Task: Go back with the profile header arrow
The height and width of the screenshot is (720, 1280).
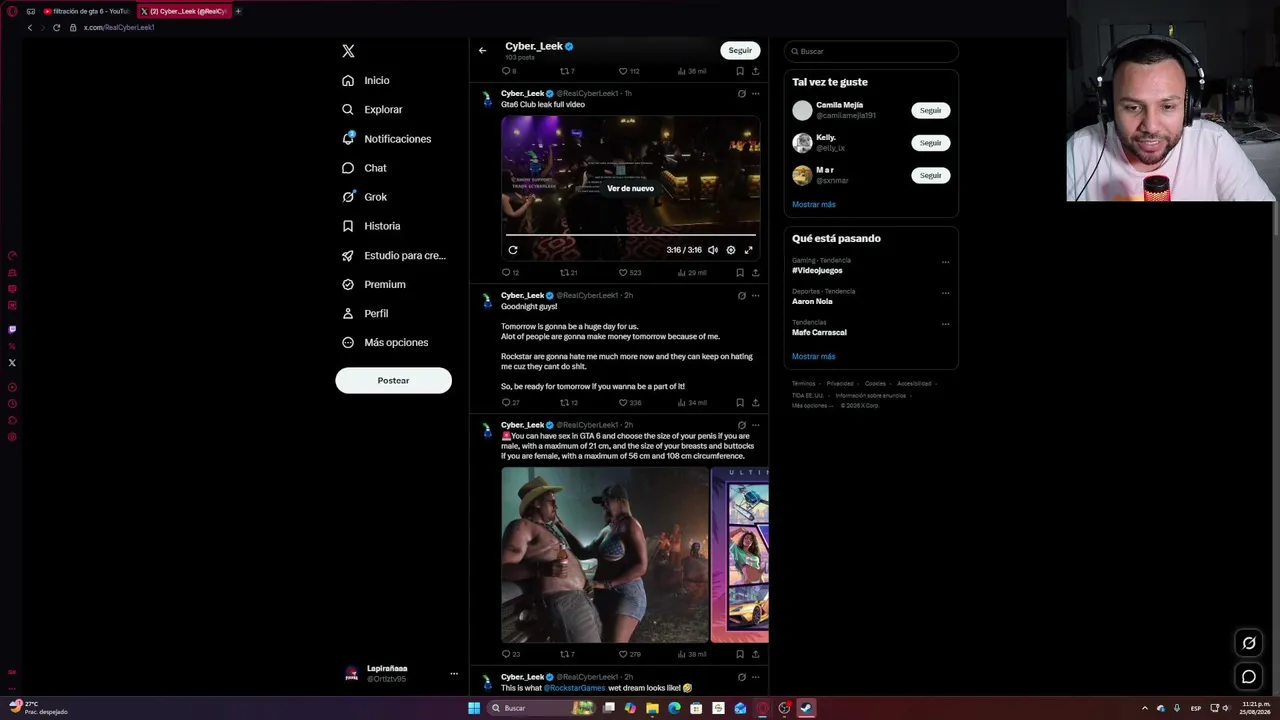Action: (482, 50)
